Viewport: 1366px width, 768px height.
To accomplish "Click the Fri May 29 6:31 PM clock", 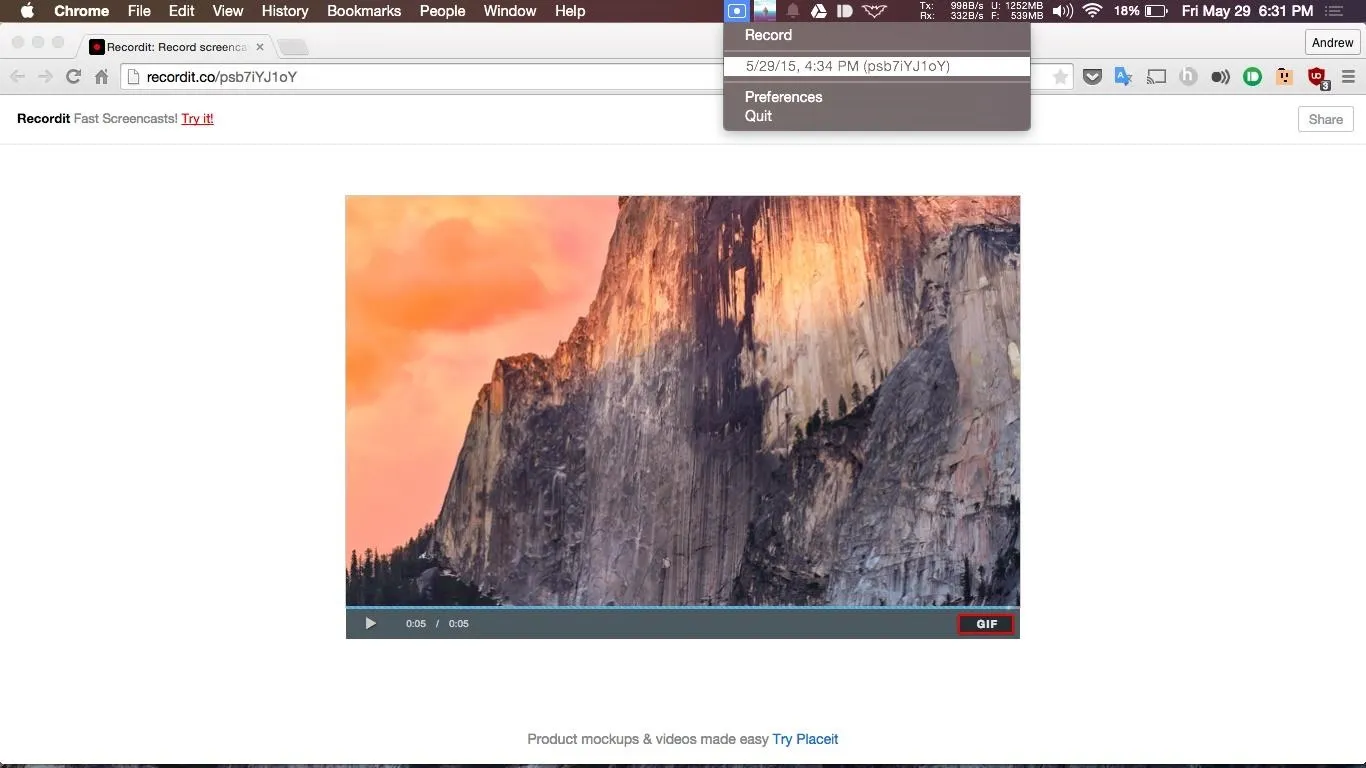I will point(1247,11).
